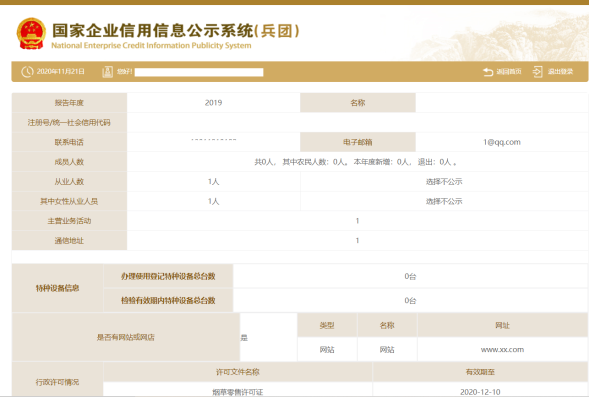589x398 pixels.
Task: Click the user profile icon beside 您好
Action: pyautogui.click(x=107, y=72)
